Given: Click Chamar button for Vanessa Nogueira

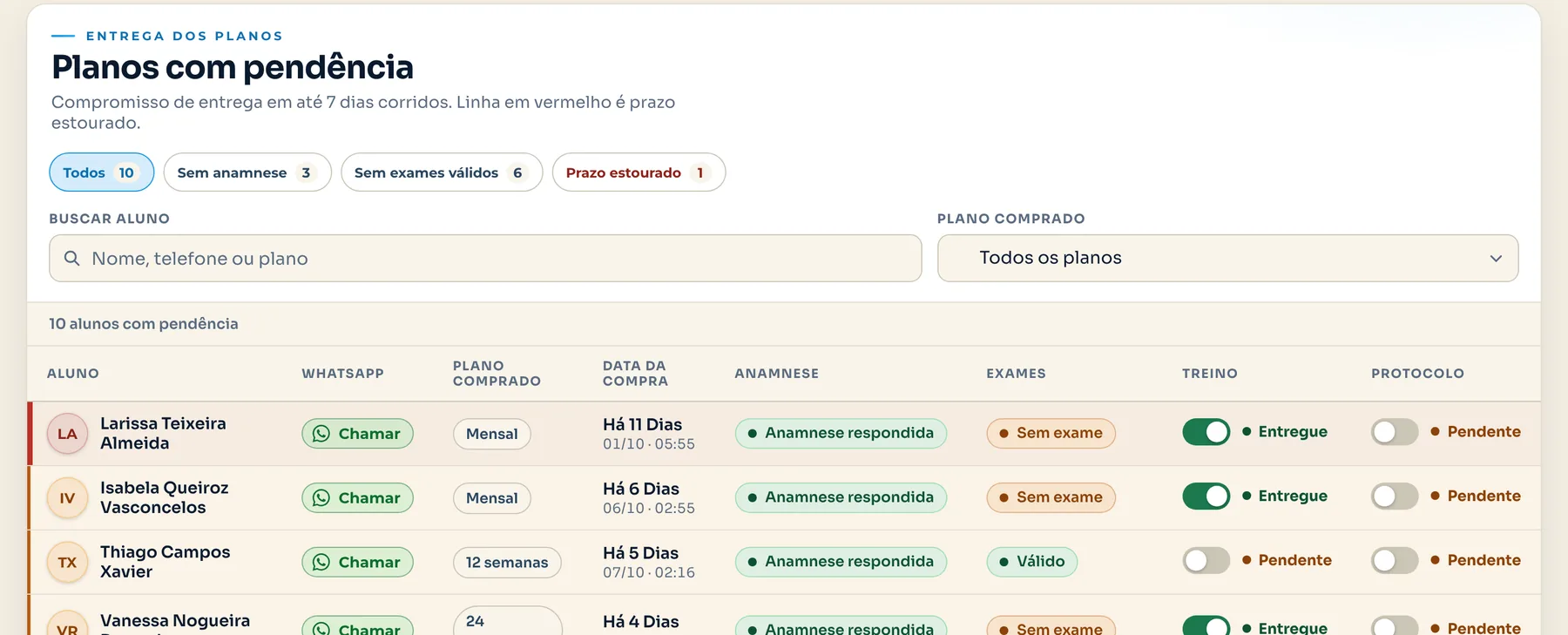Looking at the screenshot, I should pos(357,626).
